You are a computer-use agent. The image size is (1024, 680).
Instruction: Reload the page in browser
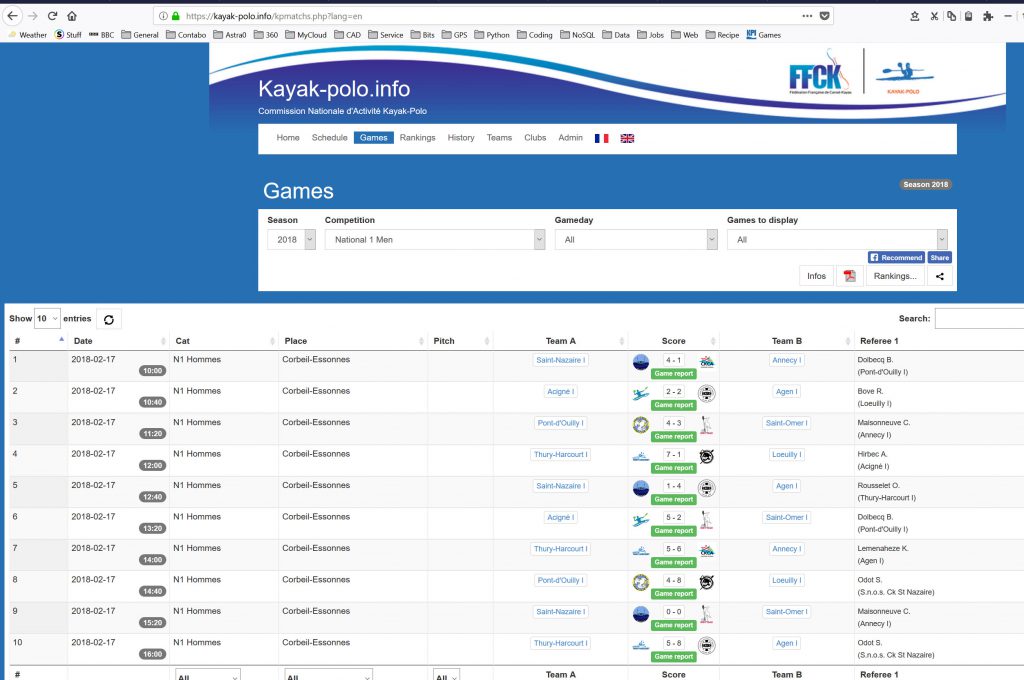51,16
